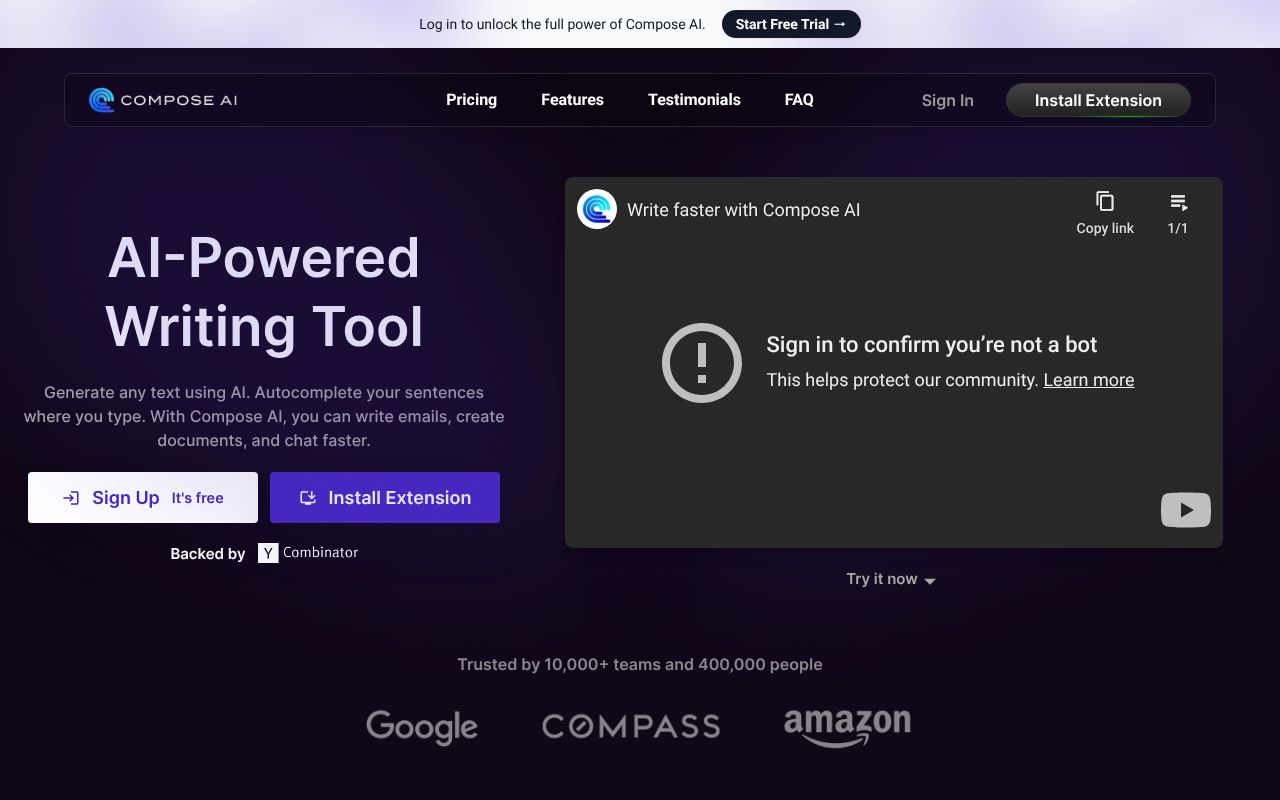The height and width of the screenshot is (800, 1280).
Task: Follow the Learn more link
Action: tap(1088, 380)
